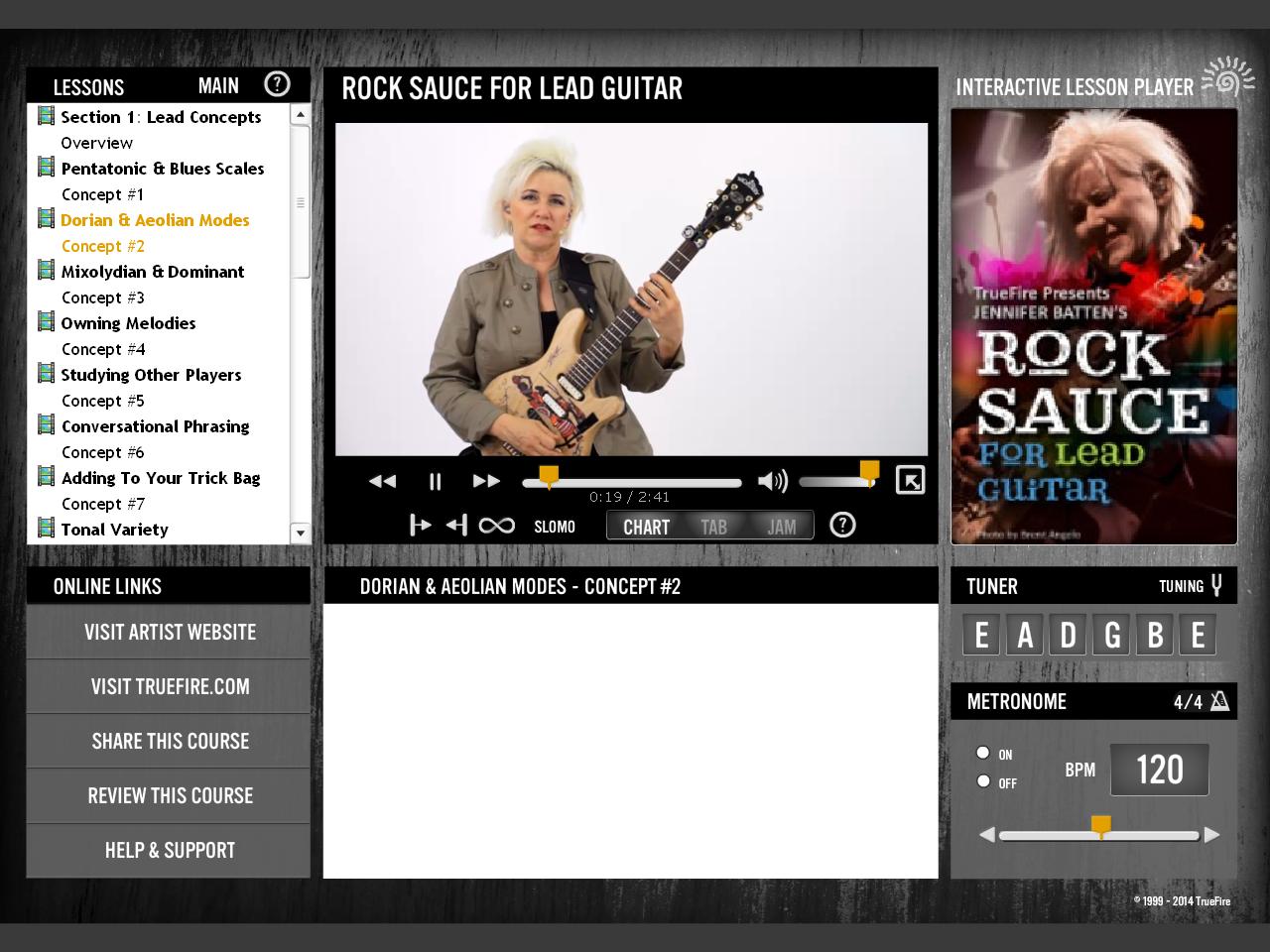Click the metronome icon
The width and height of the screenshot is (1270, 952).
[1219, 701]
